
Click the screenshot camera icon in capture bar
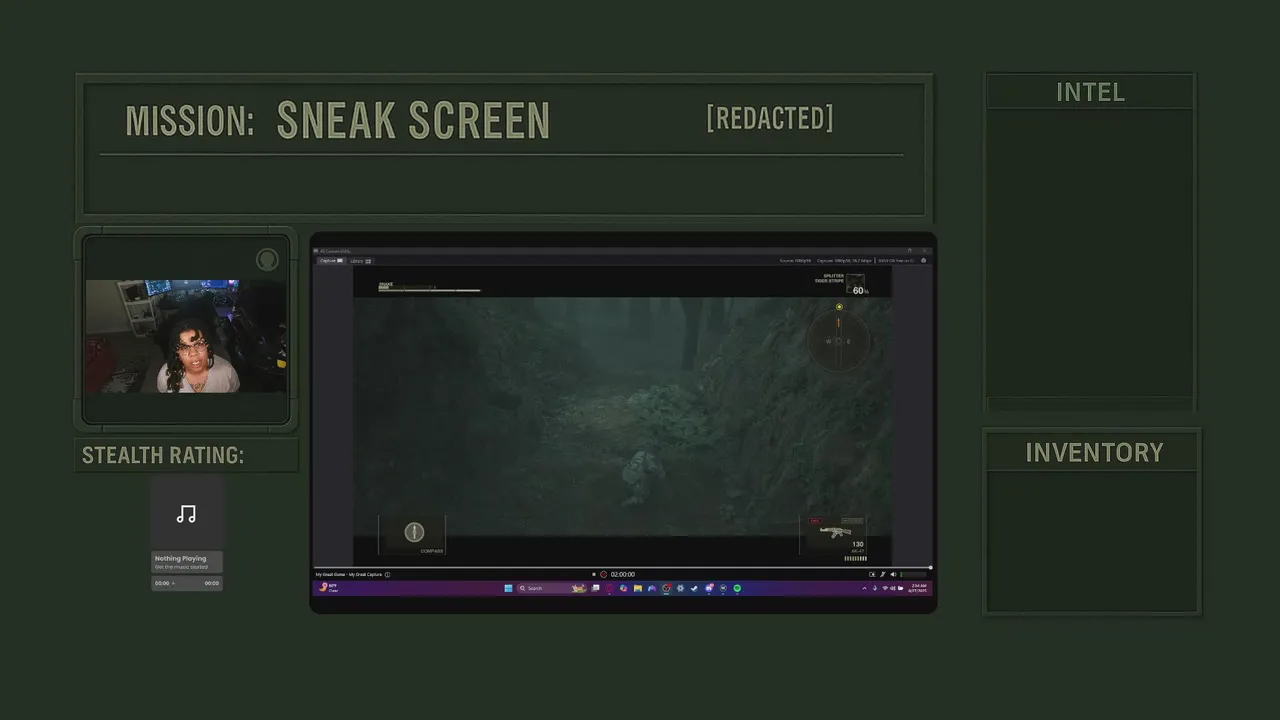tap(872, 574)
